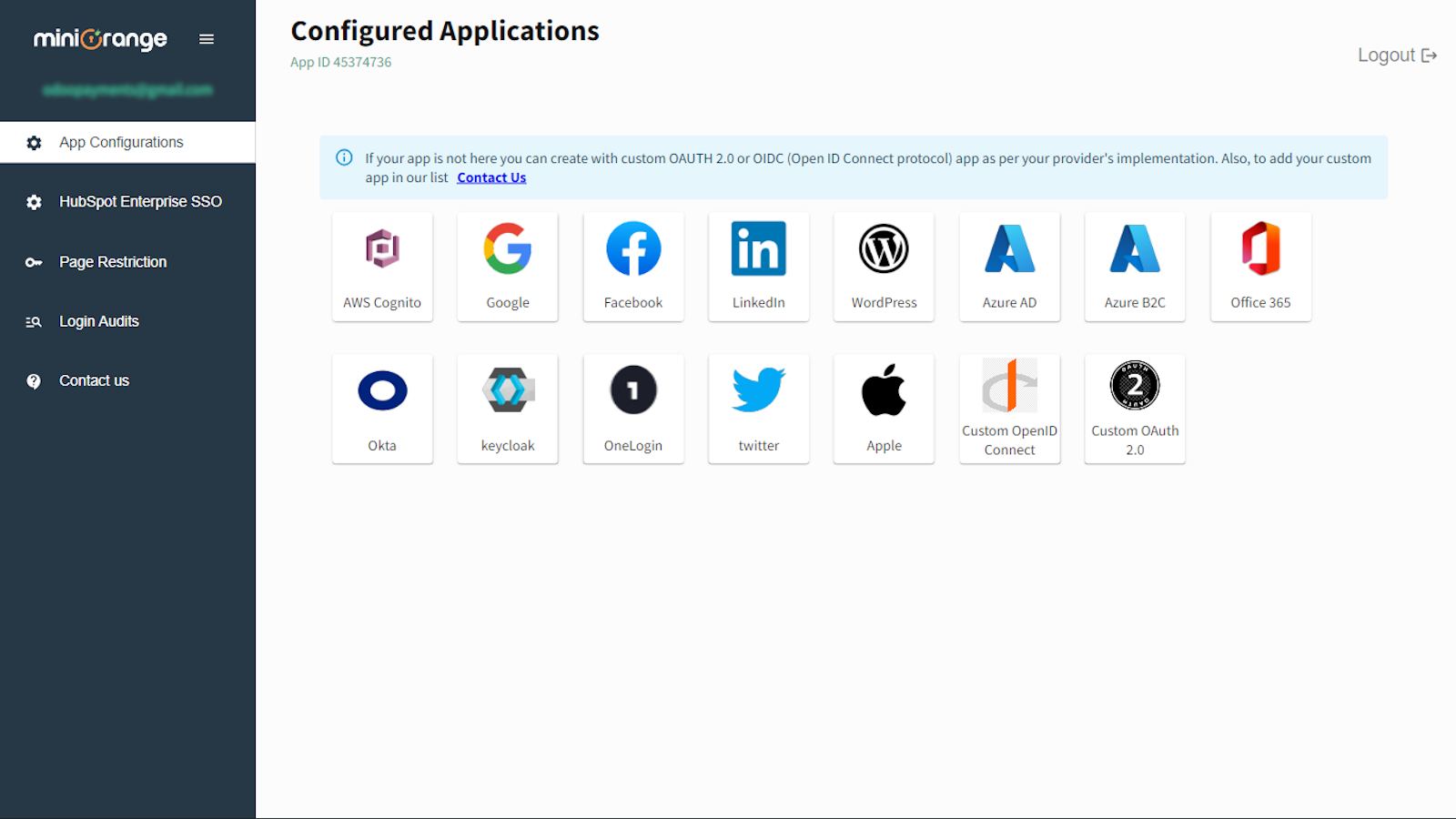Go to HubSpot Enterprise SSO settings
This screenshot has width=1456, height=819.
(x=140, y=201)
